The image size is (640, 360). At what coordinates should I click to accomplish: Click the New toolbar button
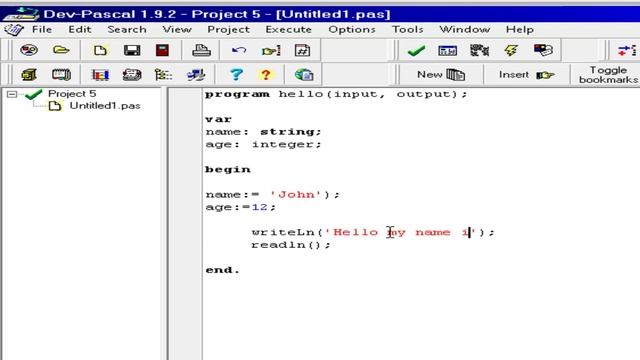(x=441, y=75)
